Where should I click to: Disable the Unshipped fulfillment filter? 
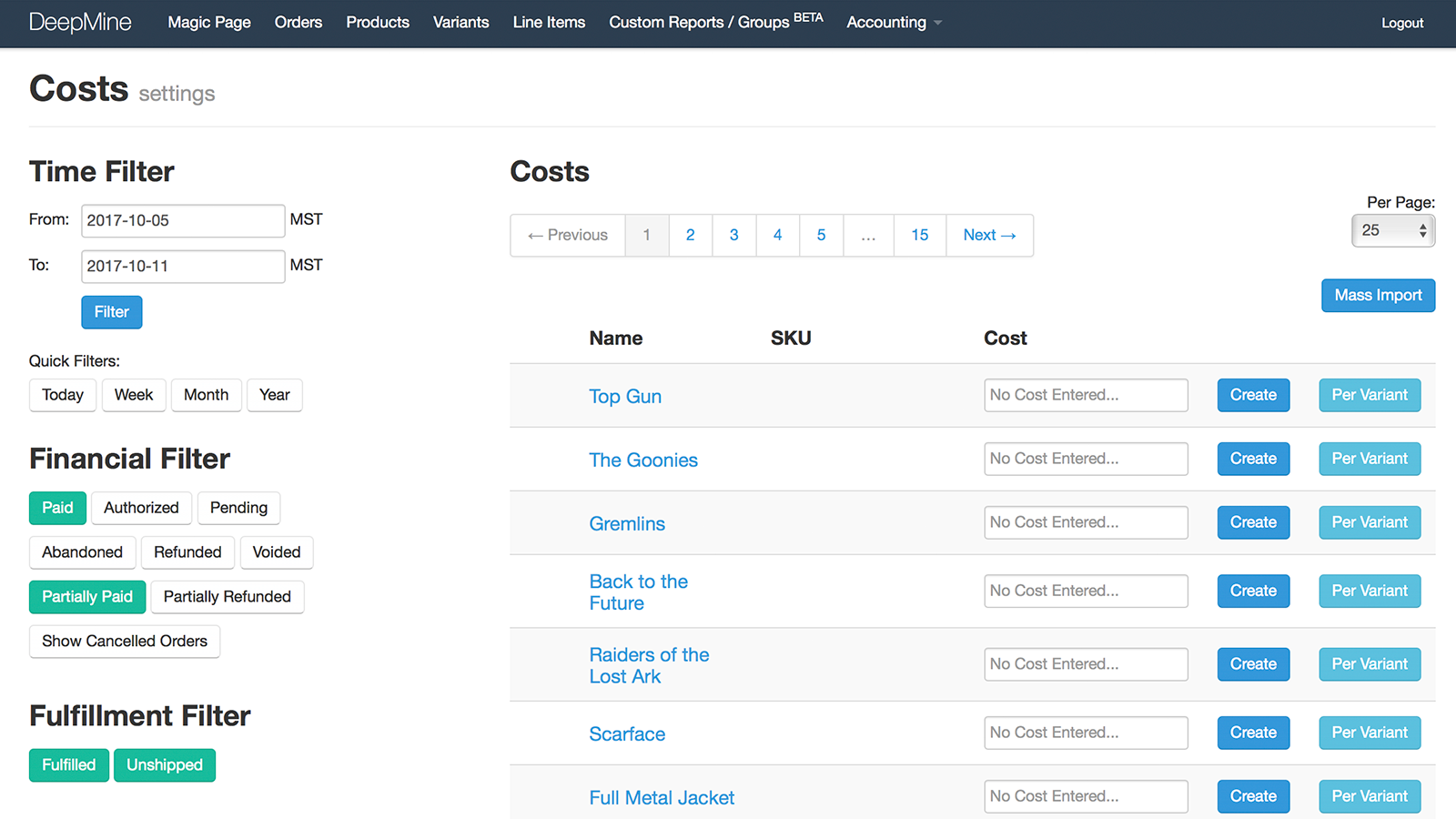[x=165, y=764]
